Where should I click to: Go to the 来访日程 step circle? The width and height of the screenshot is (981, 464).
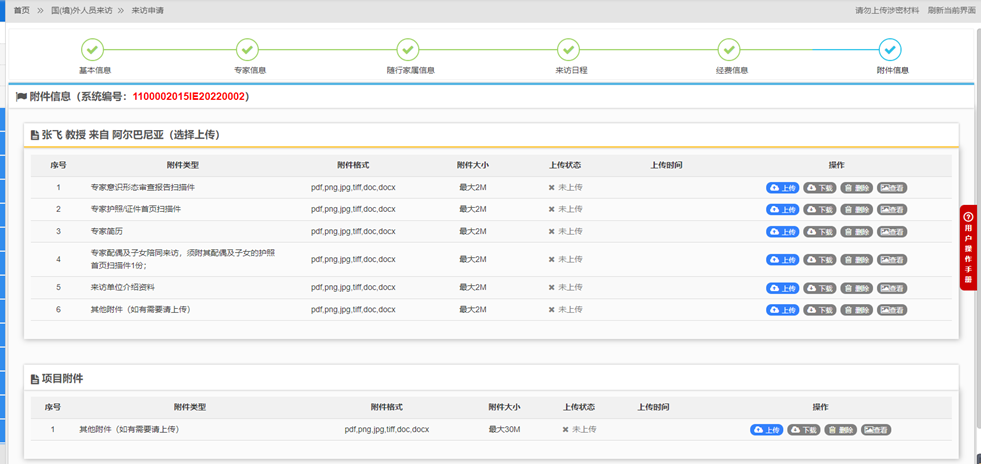(x=568, y=49)
